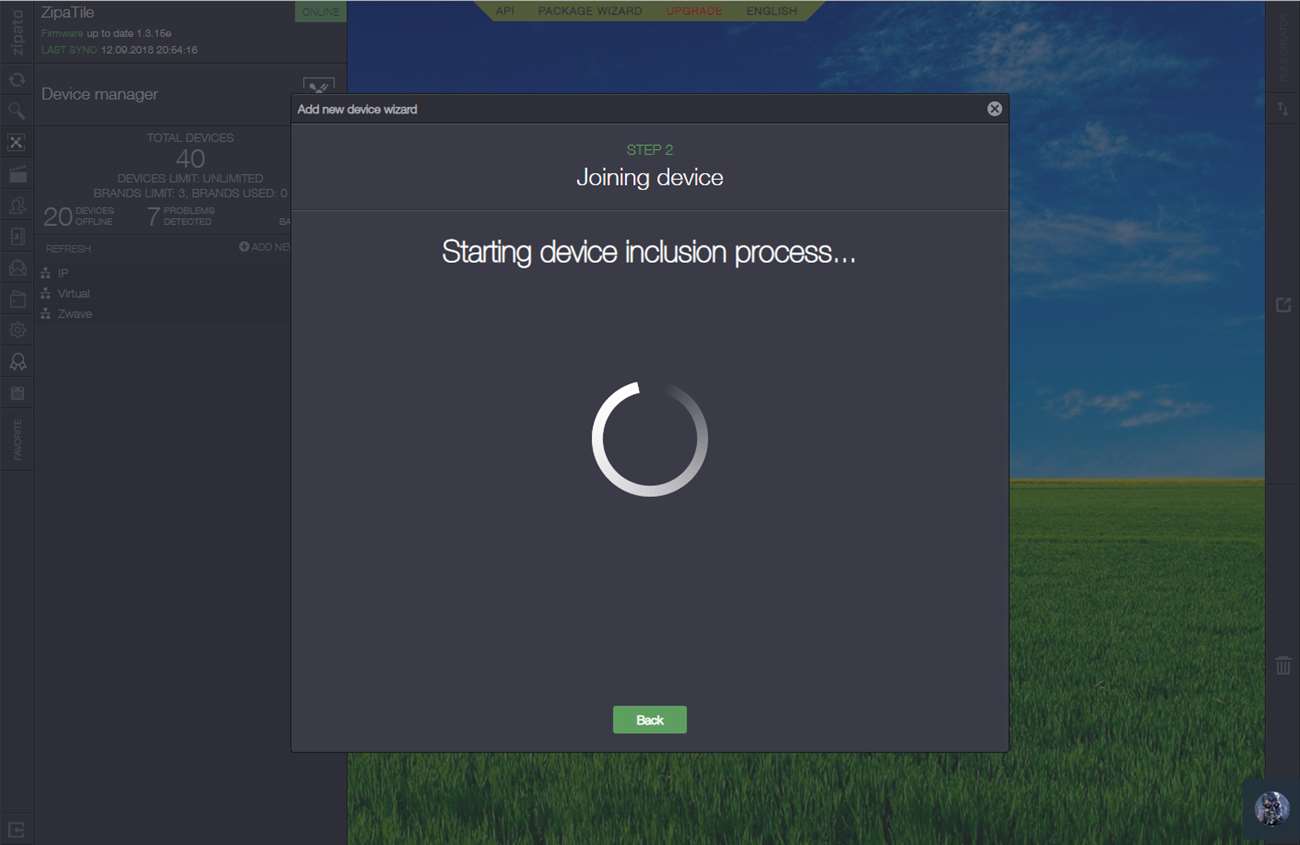Click the Joining device wizard heading
This screenshot has width=1300, height=845.
650,178
